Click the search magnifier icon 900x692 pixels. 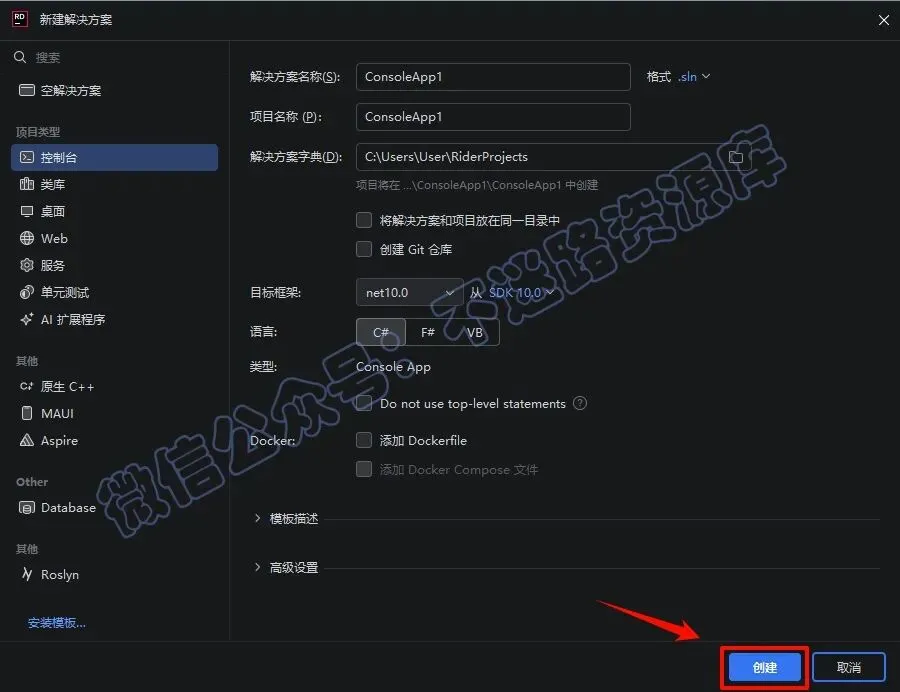(x=20, y=57)
